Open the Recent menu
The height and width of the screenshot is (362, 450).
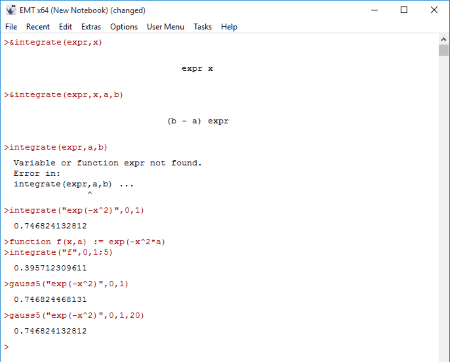[38, 27]
